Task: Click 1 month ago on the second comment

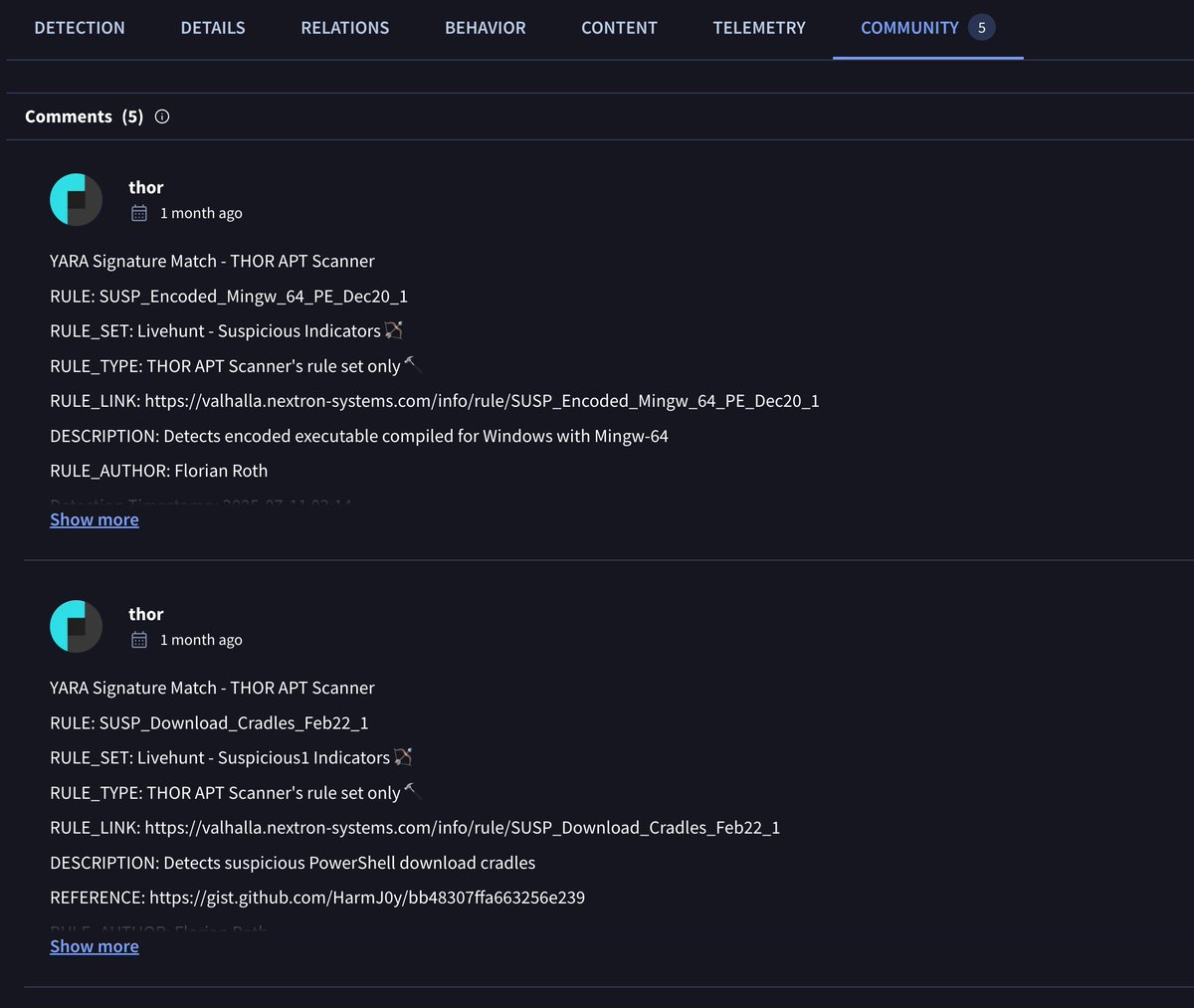Action: (201, 640)
